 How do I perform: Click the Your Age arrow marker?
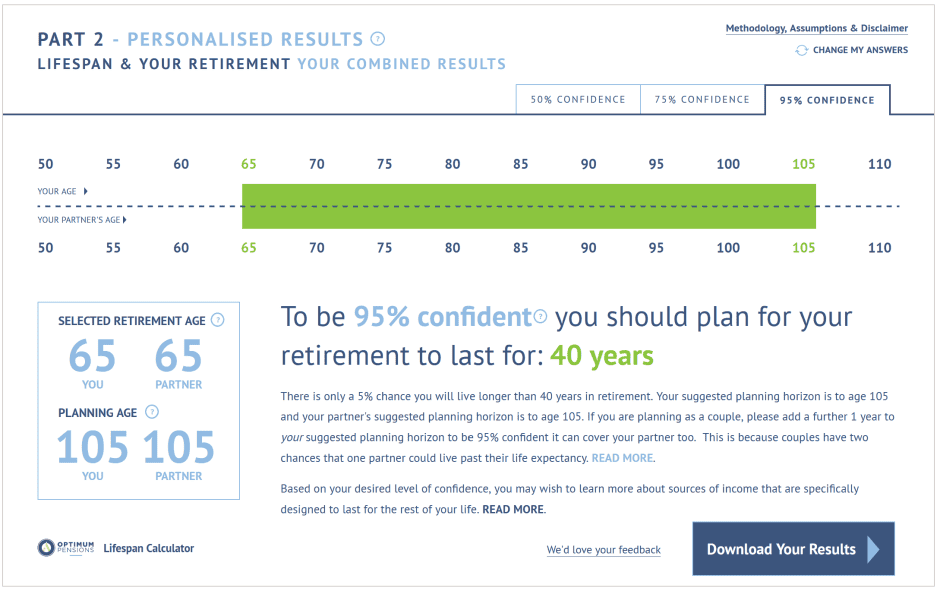tap(86, 191)
